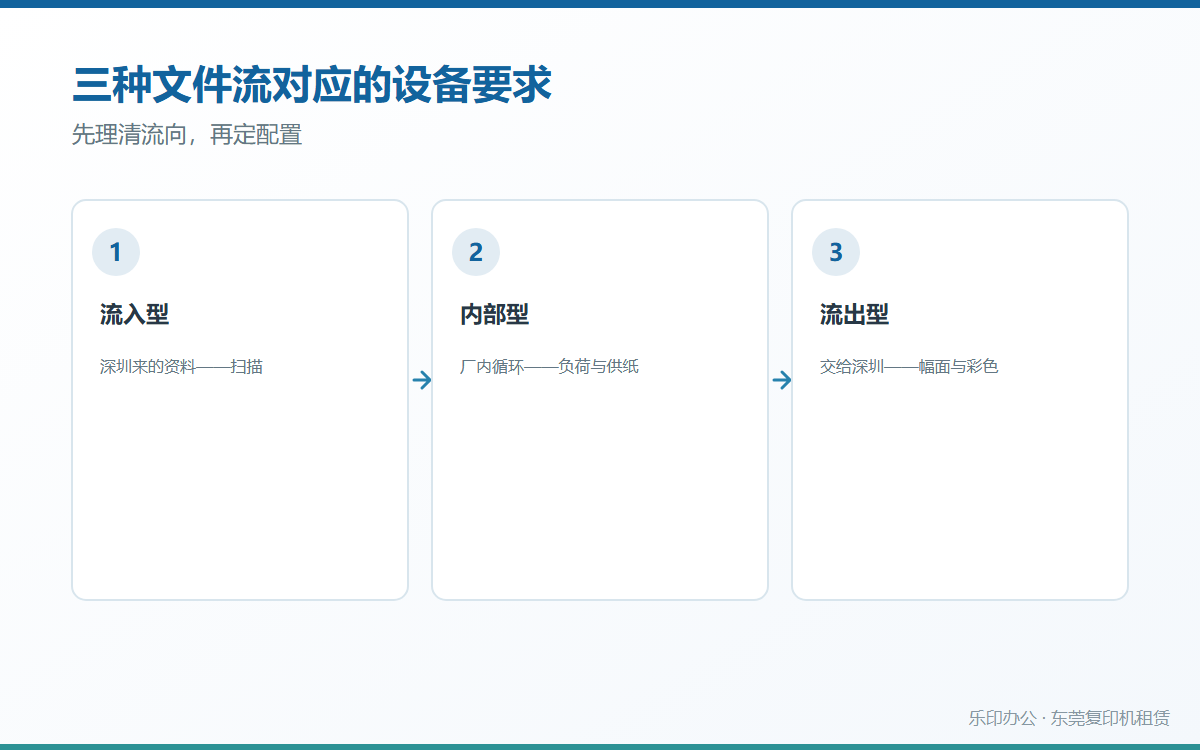Click the number 1 circle badge

point(116,252)
